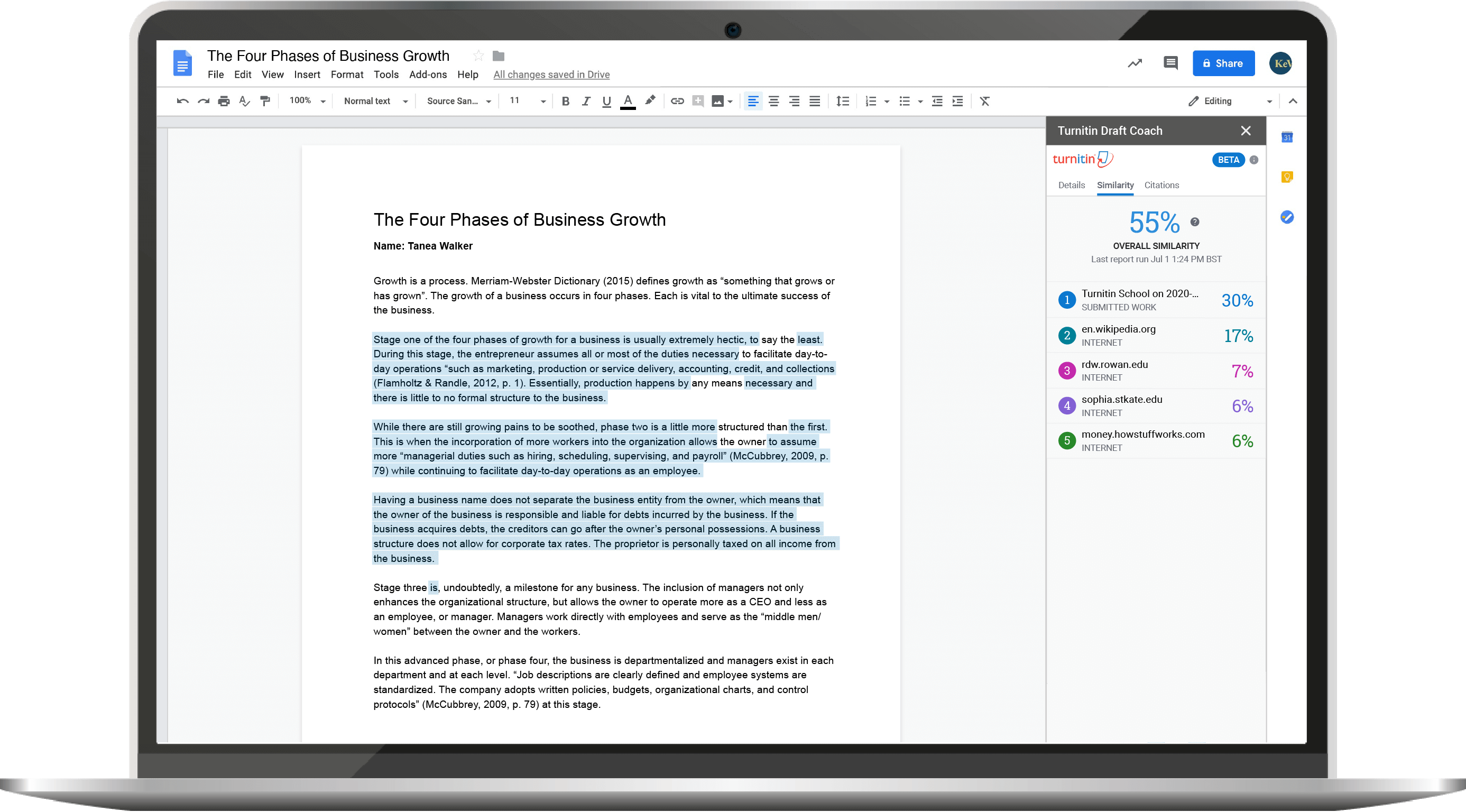Viewport: 1466px width, 812px height.
Task: Open the Help menu
Action: [467, 75]
